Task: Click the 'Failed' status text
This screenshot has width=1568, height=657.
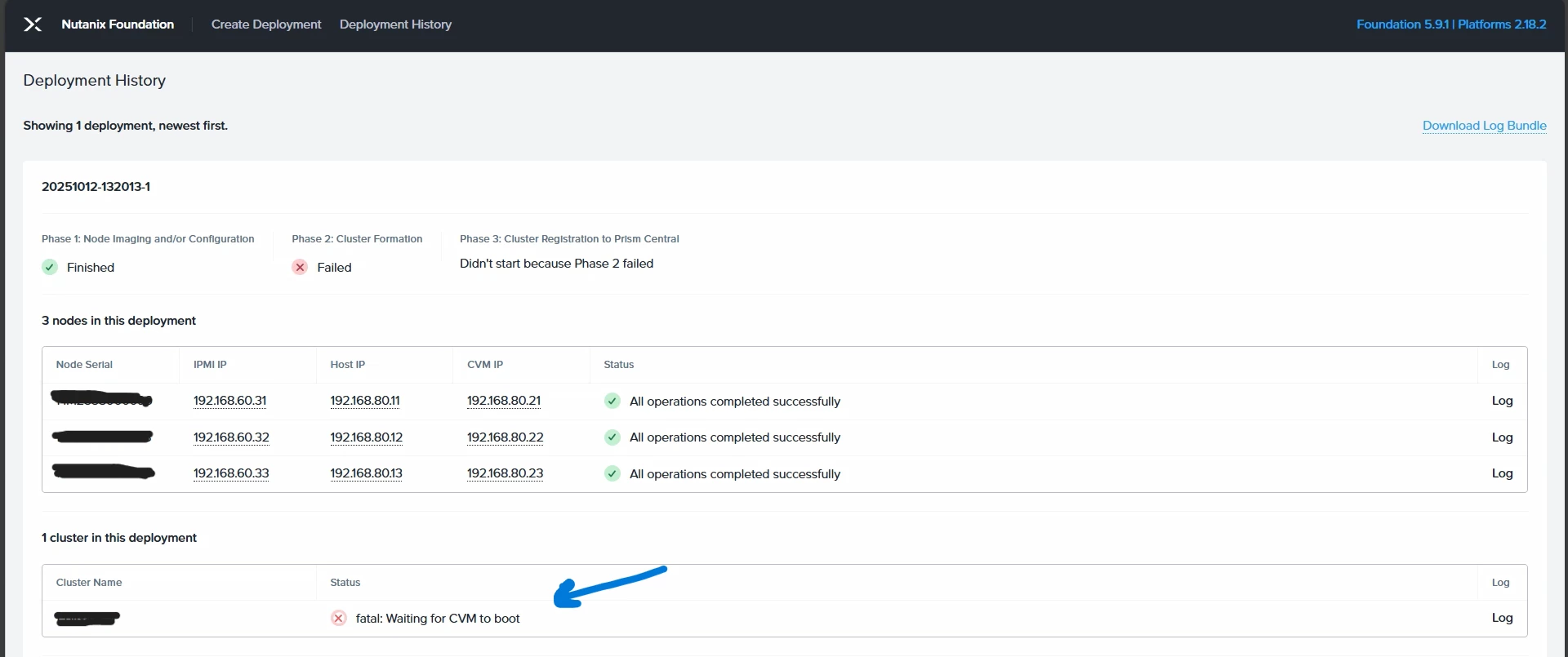Action: pyautogui.click(x=334, y=268)
